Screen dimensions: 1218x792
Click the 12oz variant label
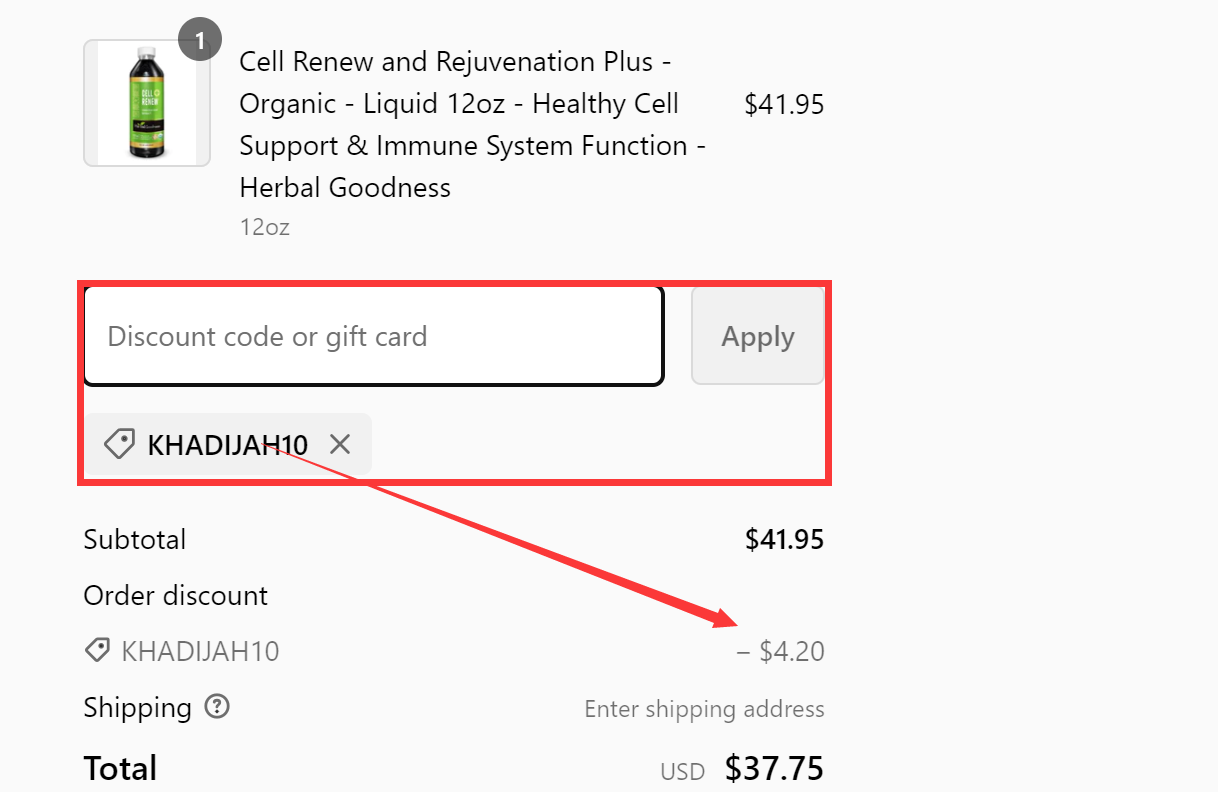[x=264, y=227]
